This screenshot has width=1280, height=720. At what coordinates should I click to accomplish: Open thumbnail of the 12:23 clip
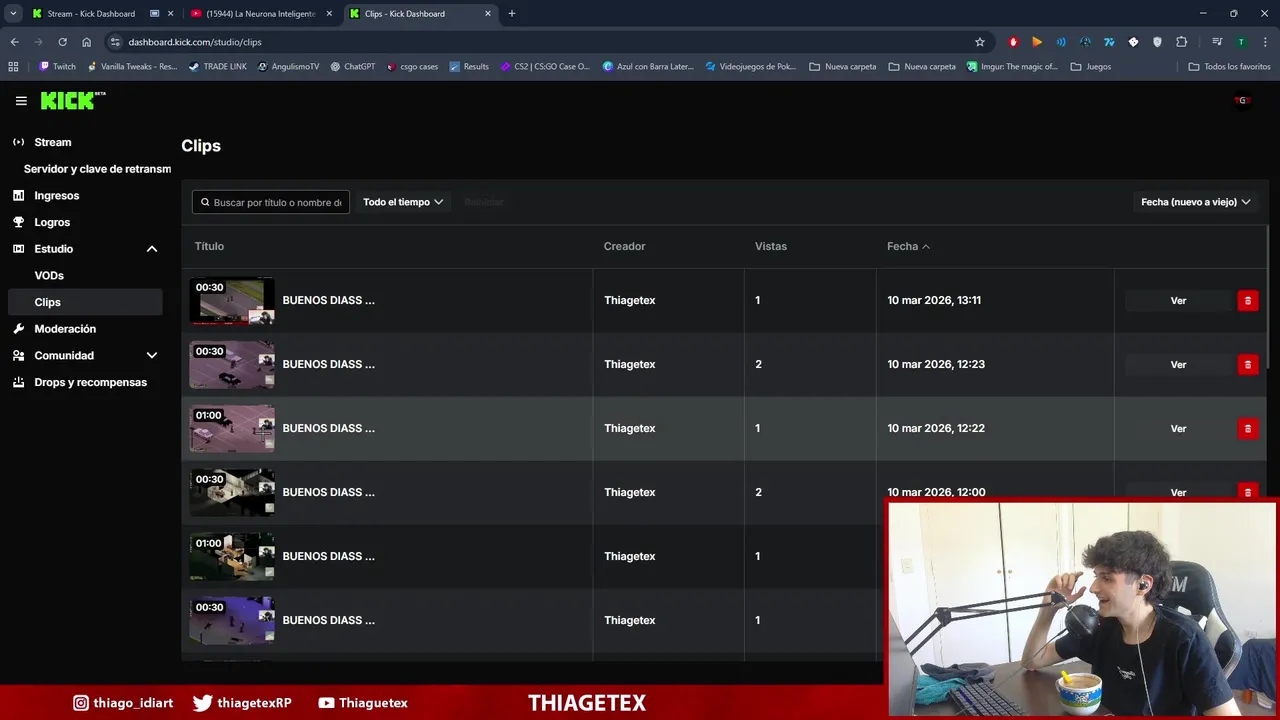[232, 364]
